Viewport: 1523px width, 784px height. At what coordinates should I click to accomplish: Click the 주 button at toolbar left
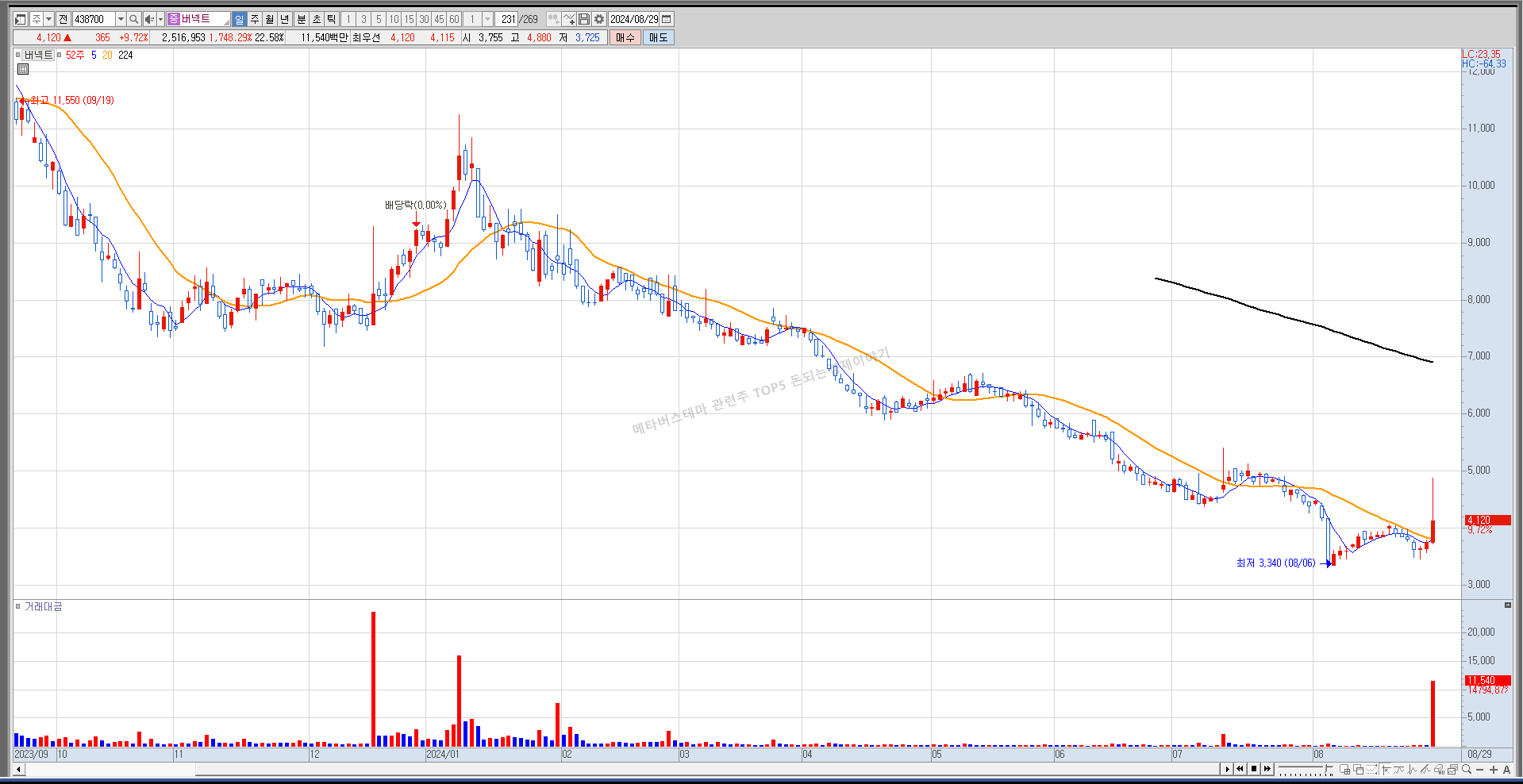pyautogui.click(x=36, y=19)
